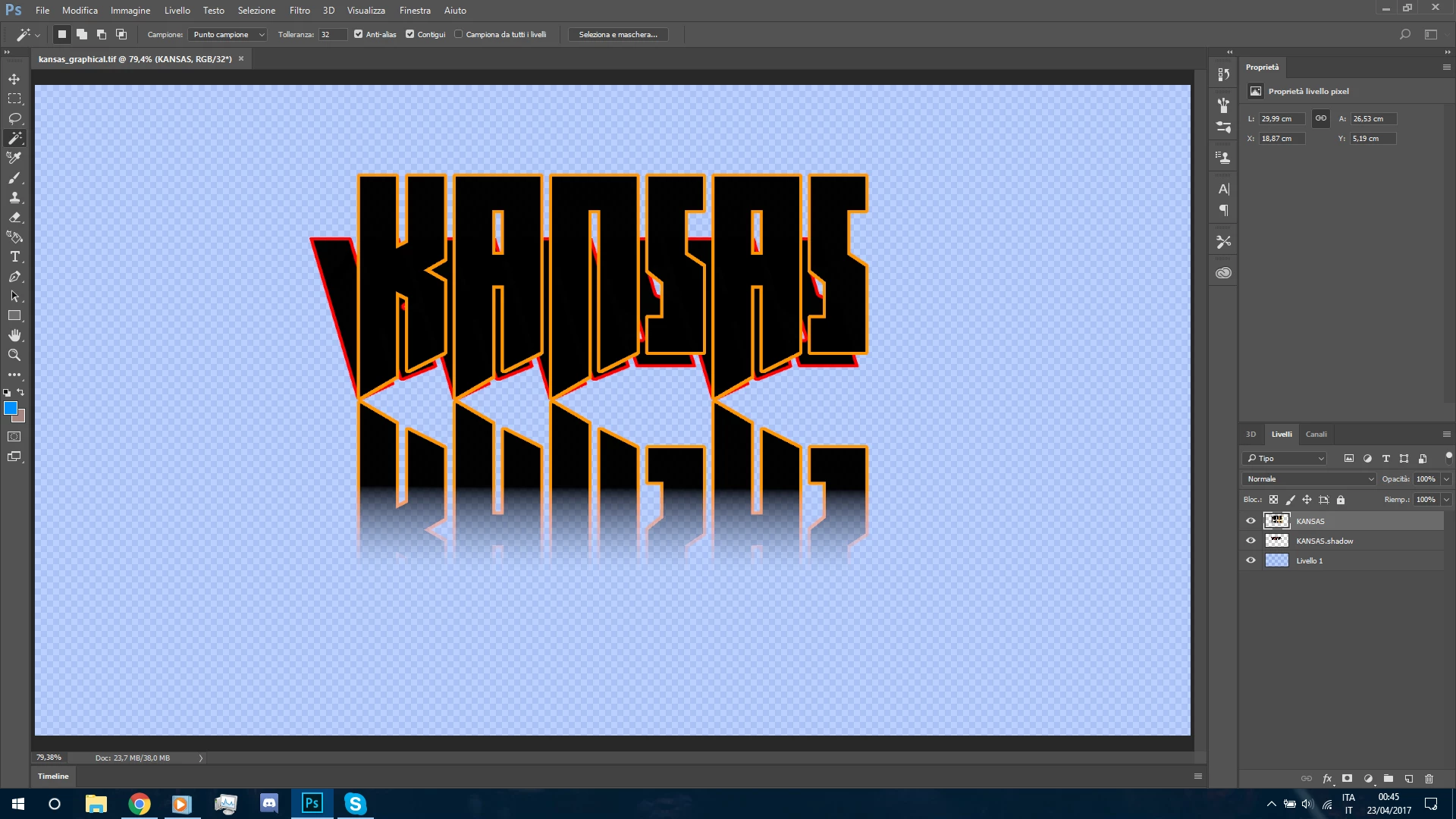Select the Eraser tool

coord(14,217)
